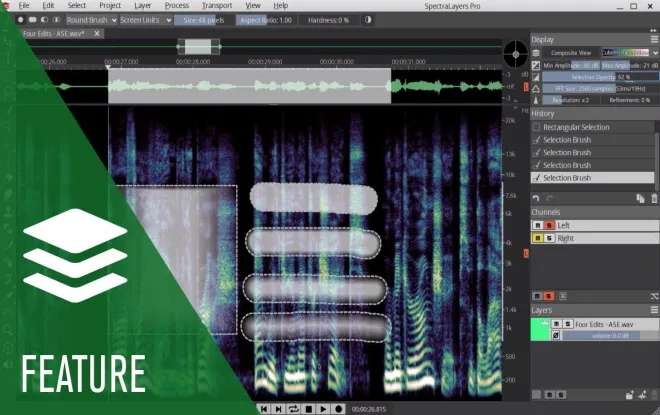This screenshot has width=660, height=415.
Task: Toggle loop playback in transport
Action: tap(293, 409)
